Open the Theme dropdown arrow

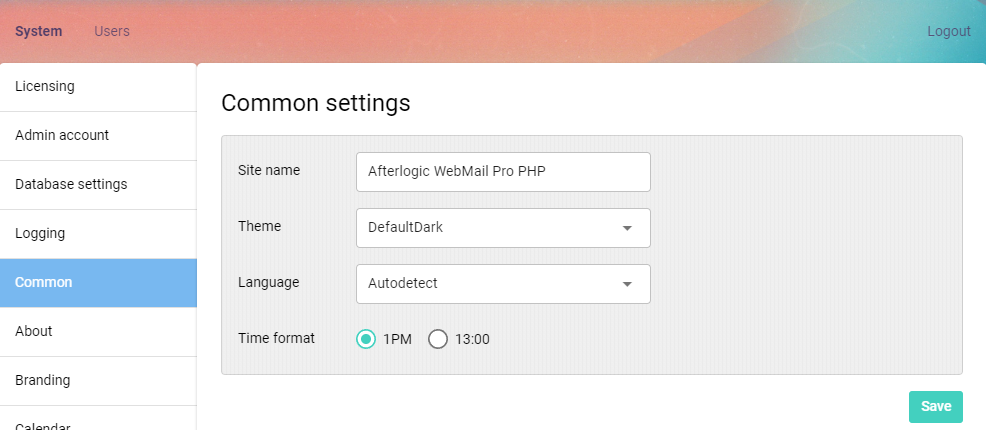[x=627, y=228]
